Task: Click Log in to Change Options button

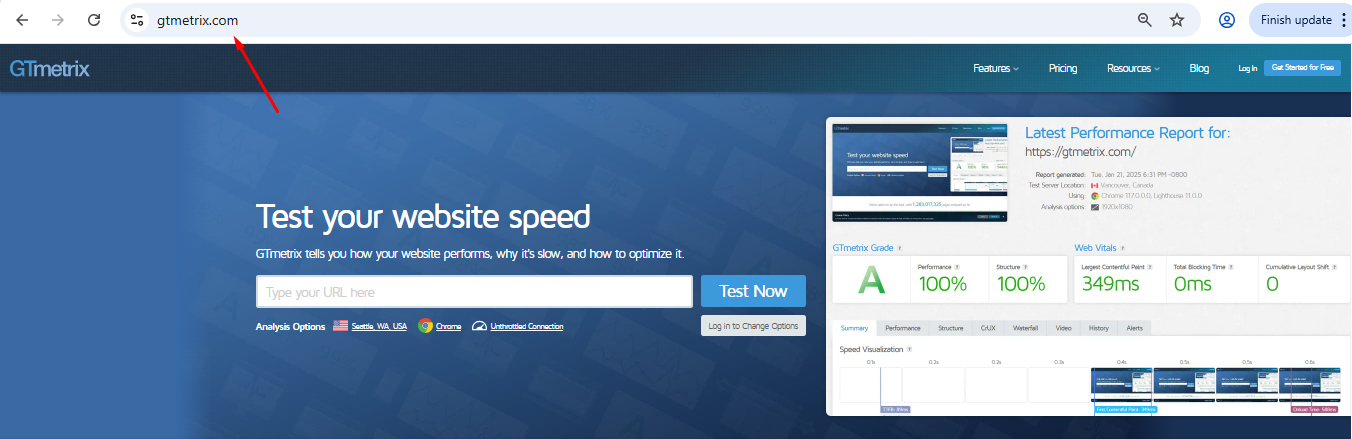Action: point(753,326)
